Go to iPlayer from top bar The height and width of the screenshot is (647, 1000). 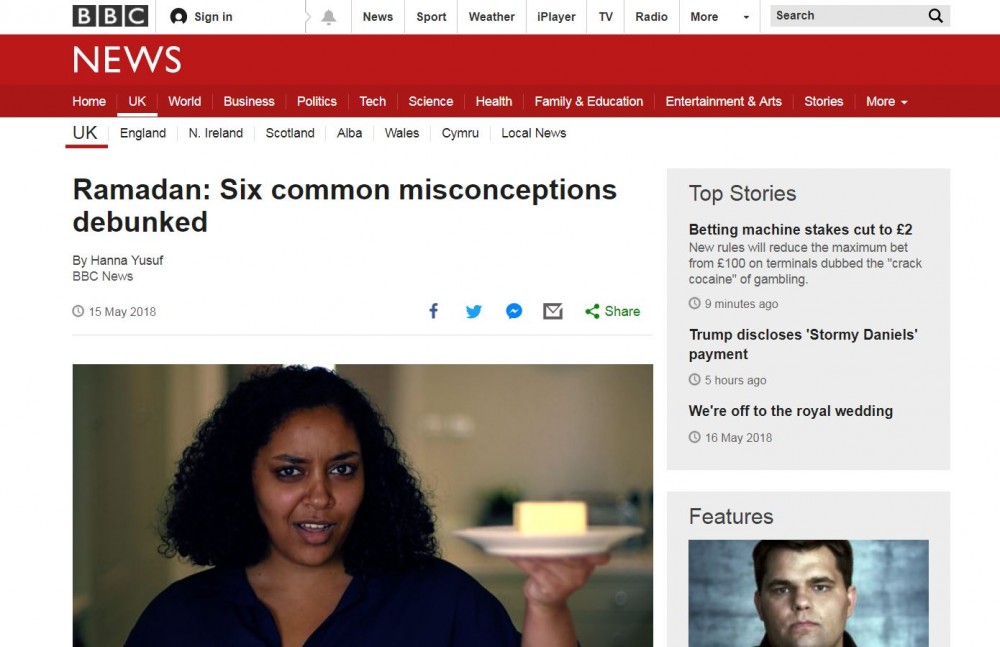(x=555, y=17)
